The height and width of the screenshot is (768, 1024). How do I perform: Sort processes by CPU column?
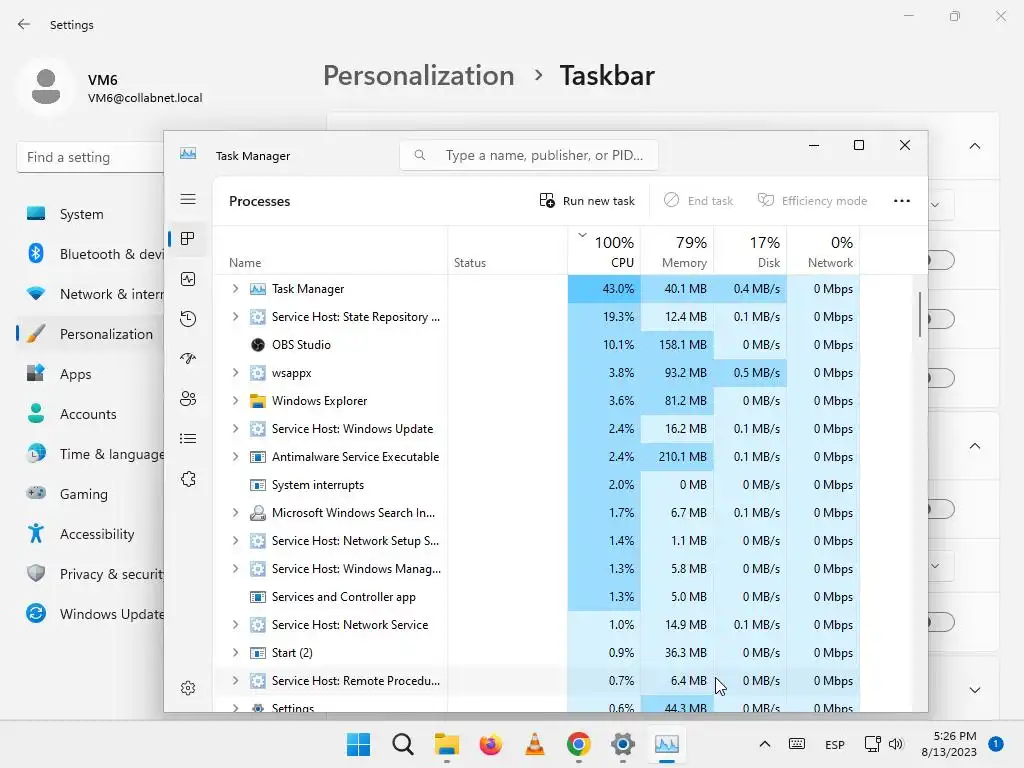(x=604, y=251)
